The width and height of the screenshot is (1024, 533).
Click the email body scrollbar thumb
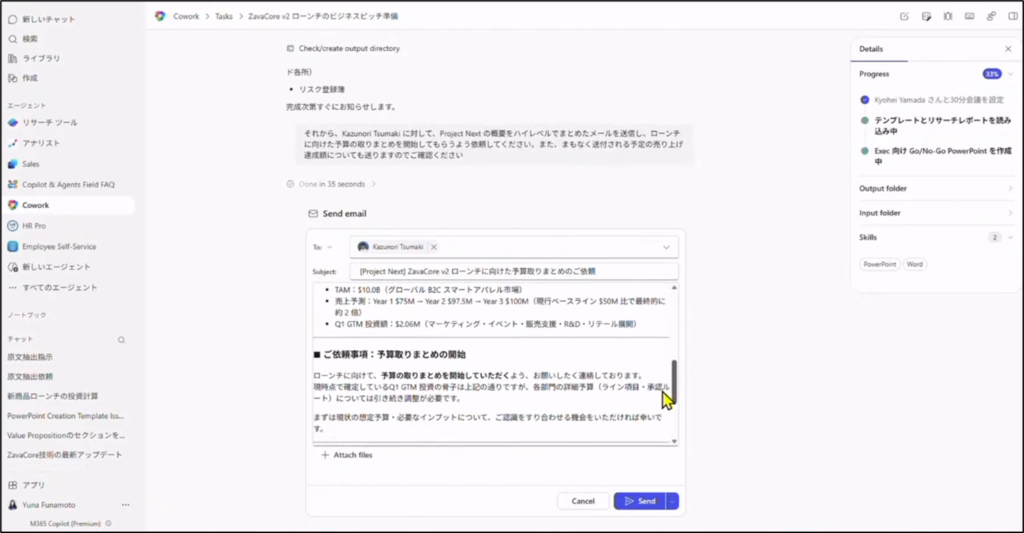(x=674, y=380)
